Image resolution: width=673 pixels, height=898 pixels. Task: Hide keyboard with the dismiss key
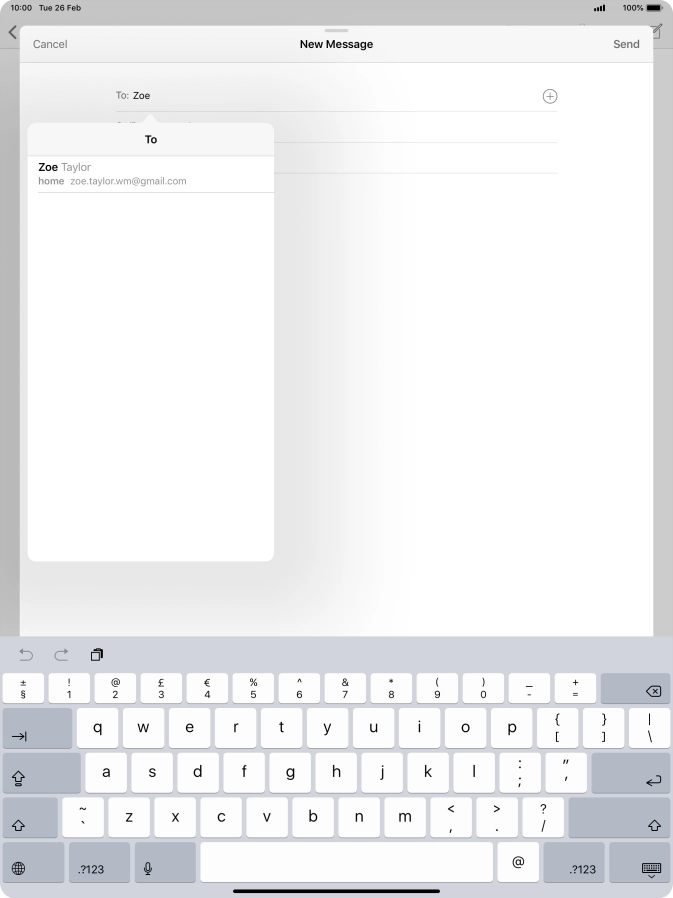pos(650,868)
